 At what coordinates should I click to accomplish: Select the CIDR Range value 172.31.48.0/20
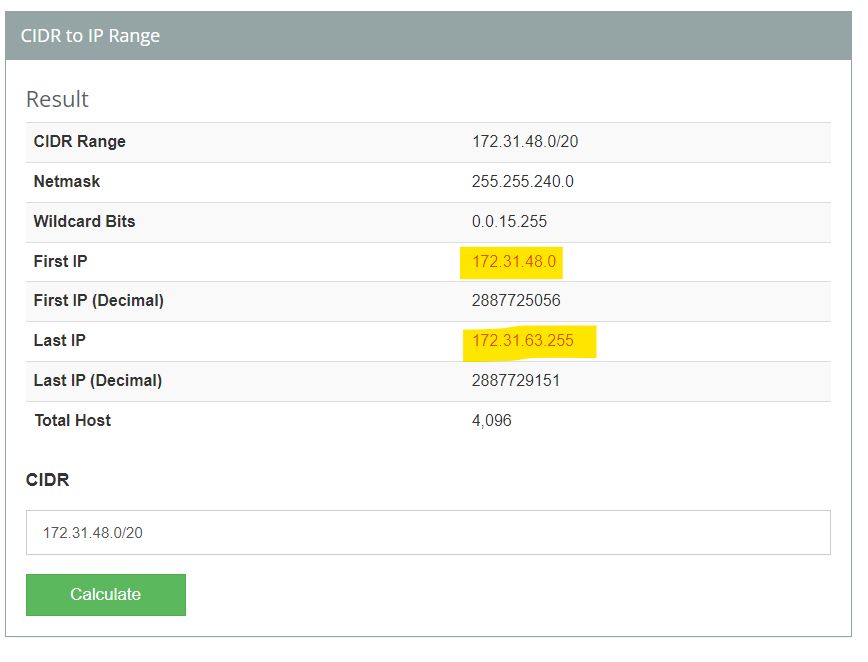(525, 142)
